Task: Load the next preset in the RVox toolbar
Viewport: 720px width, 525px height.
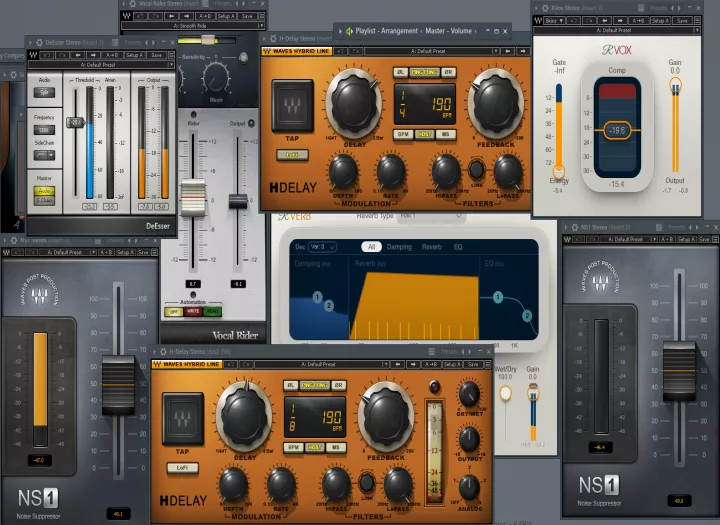Action: point(620,21)
